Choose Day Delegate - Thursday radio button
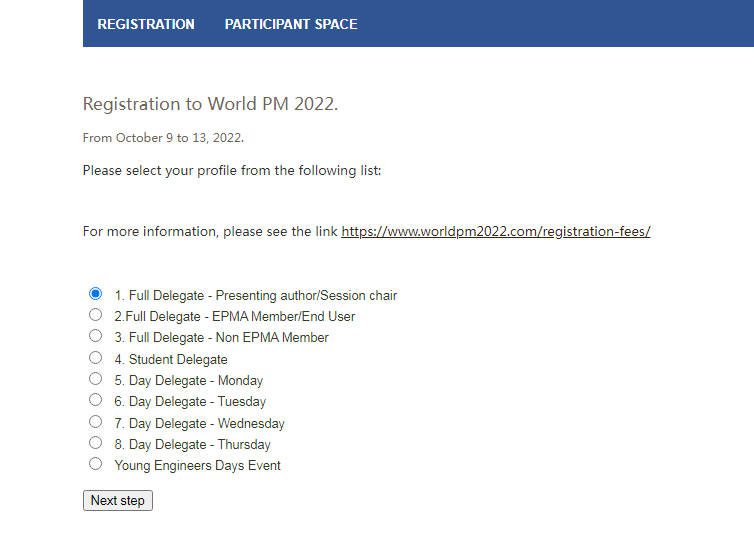The height and width of the screenshot is (537, 754). tap(95, 443)
